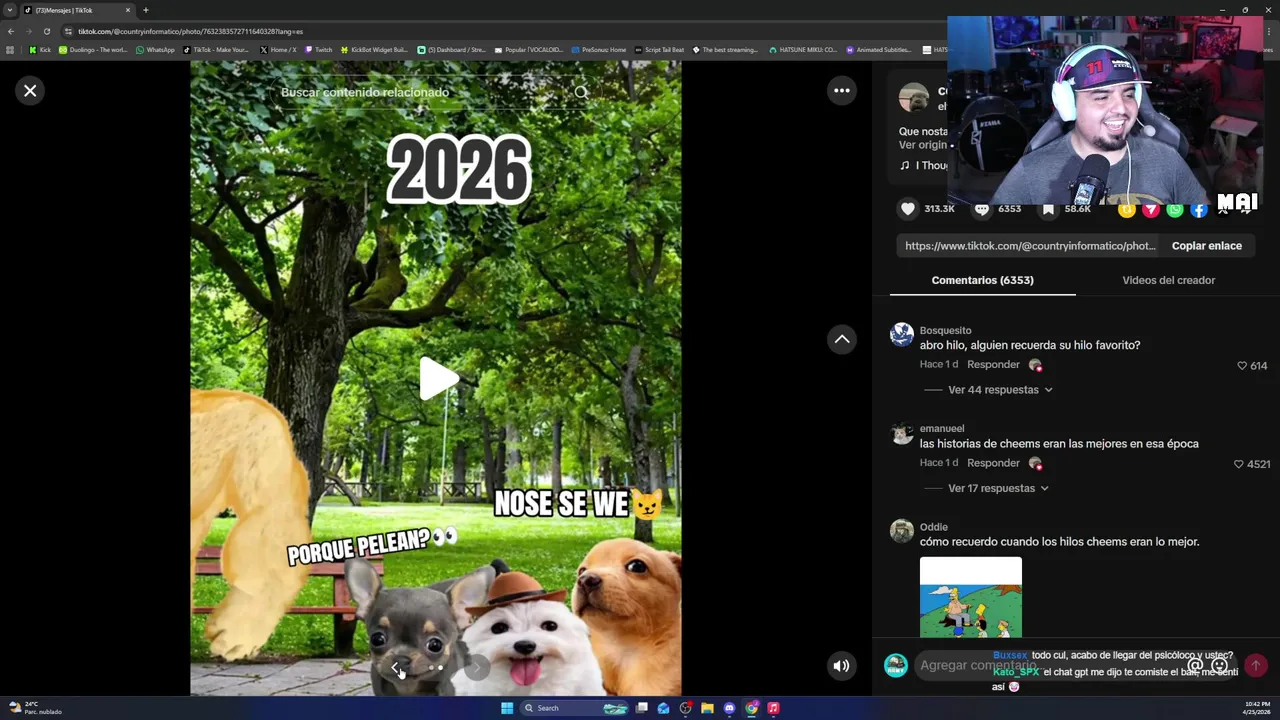Open the 'Script Tail Beat' bookmark

point(659,49)
